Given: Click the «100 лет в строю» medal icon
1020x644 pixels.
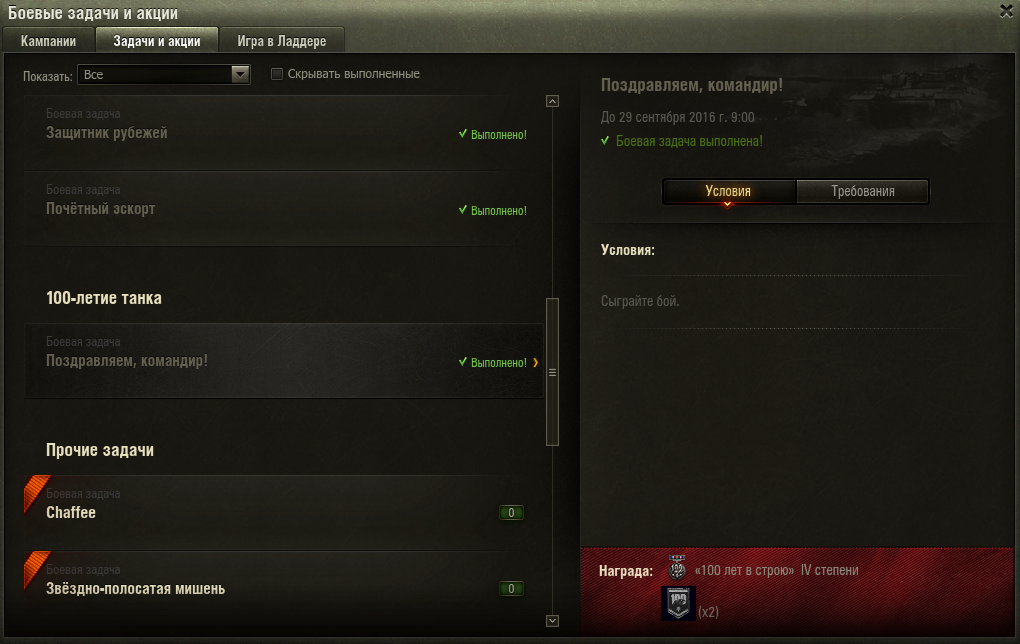Looking at the screenshot, I should [677, 569].
